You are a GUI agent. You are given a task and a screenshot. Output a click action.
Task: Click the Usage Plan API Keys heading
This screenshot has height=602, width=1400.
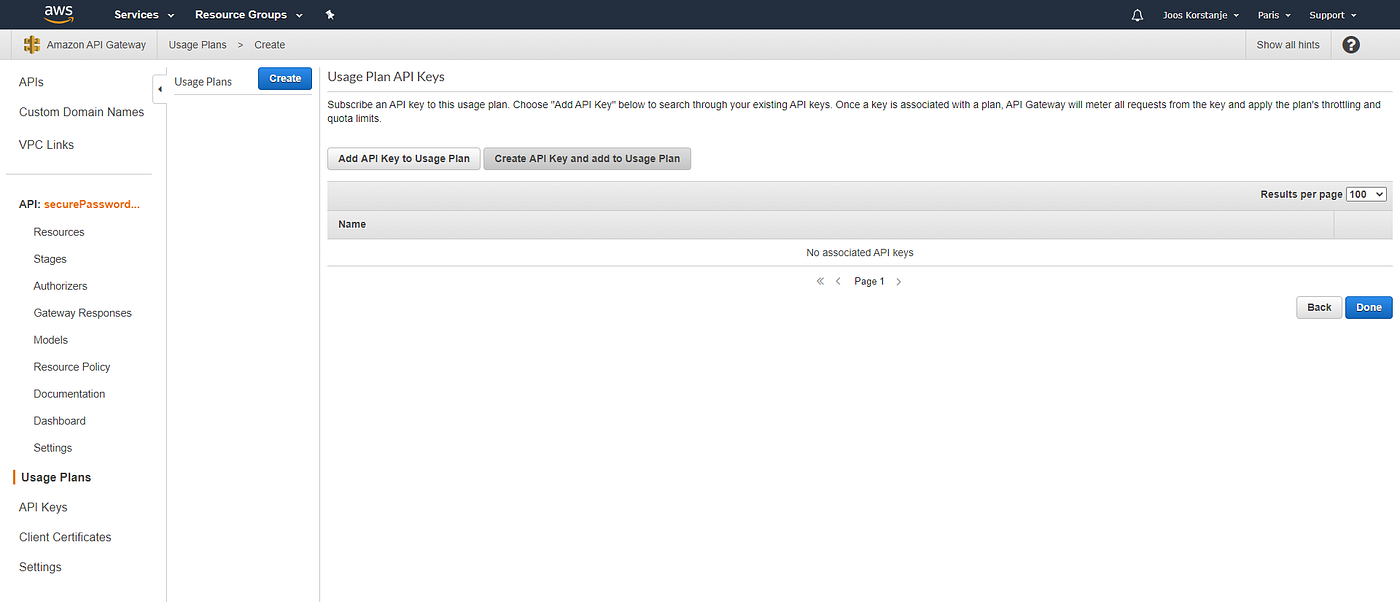386,77
